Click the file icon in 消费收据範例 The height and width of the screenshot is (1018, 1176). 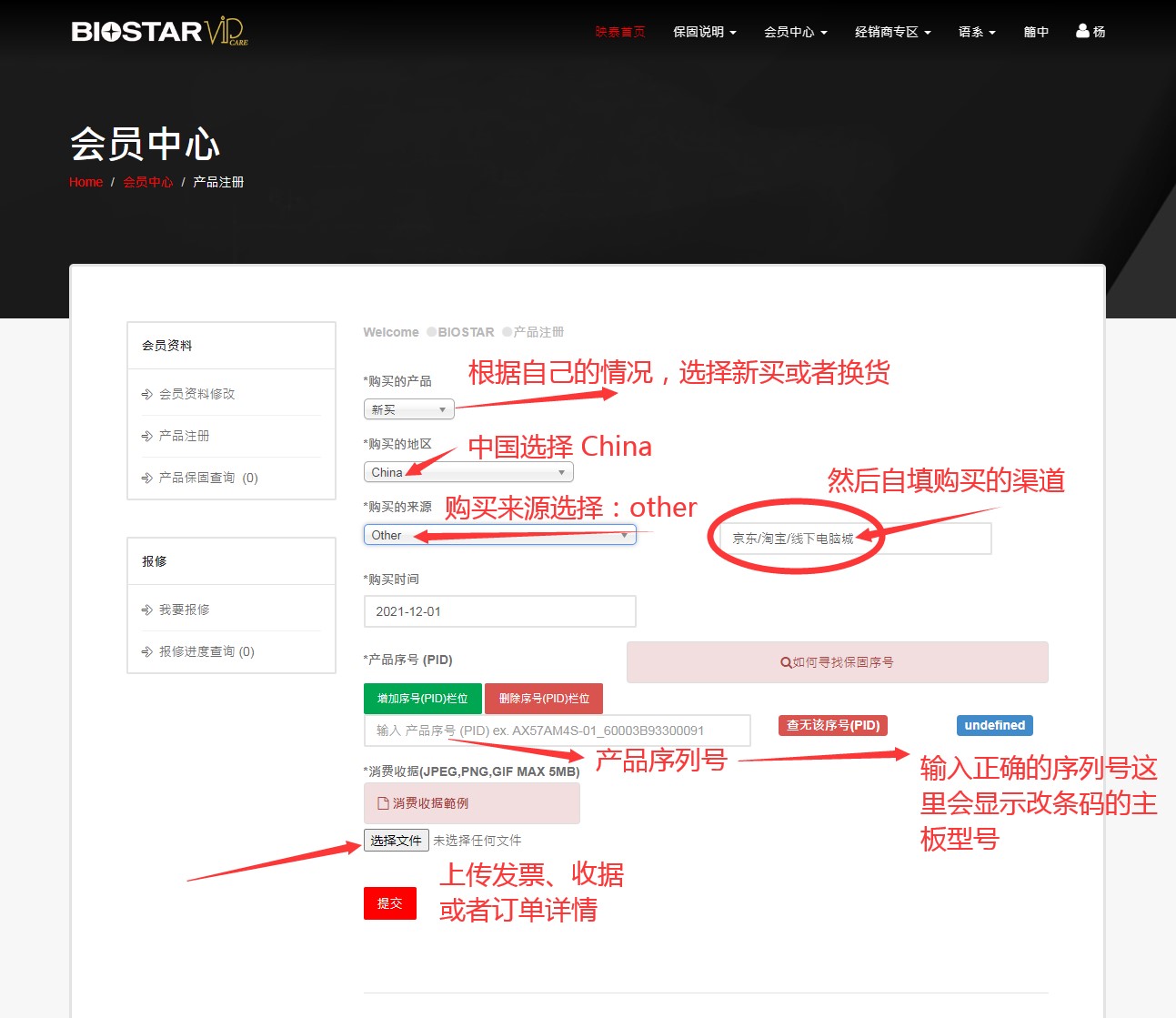[383, 803]
